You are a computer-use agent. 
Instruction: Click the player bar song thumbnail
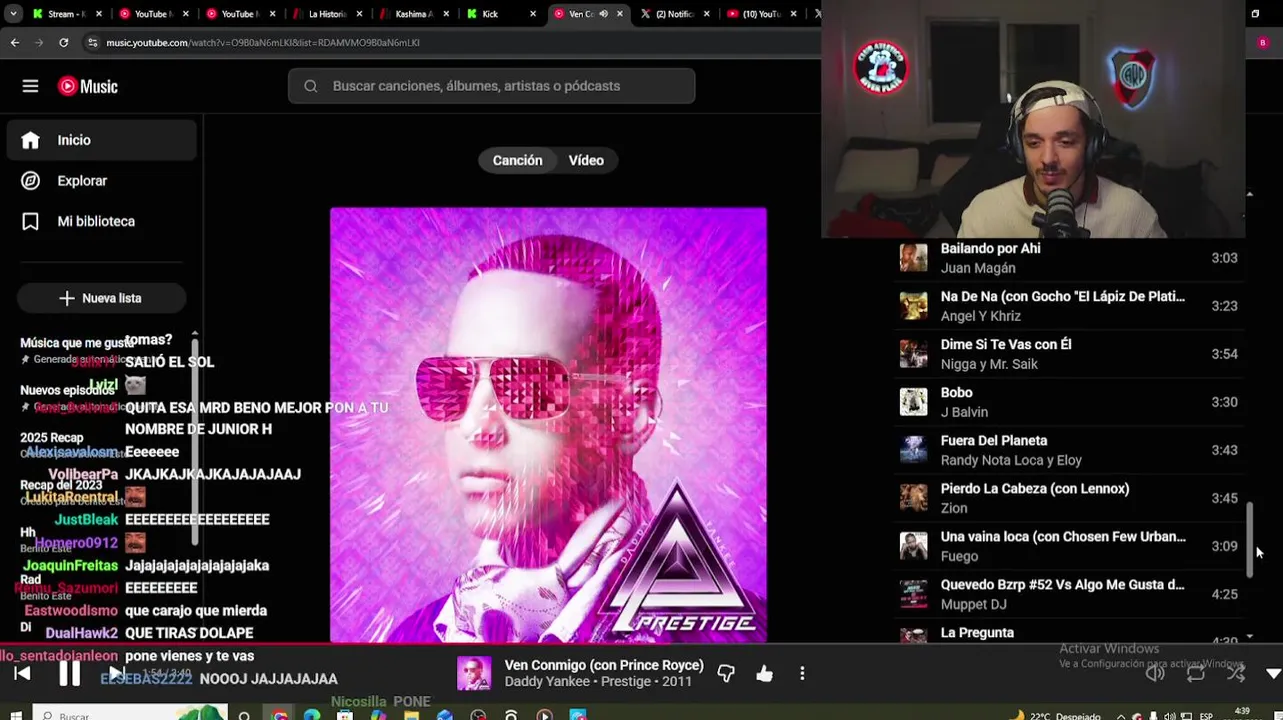474,673
